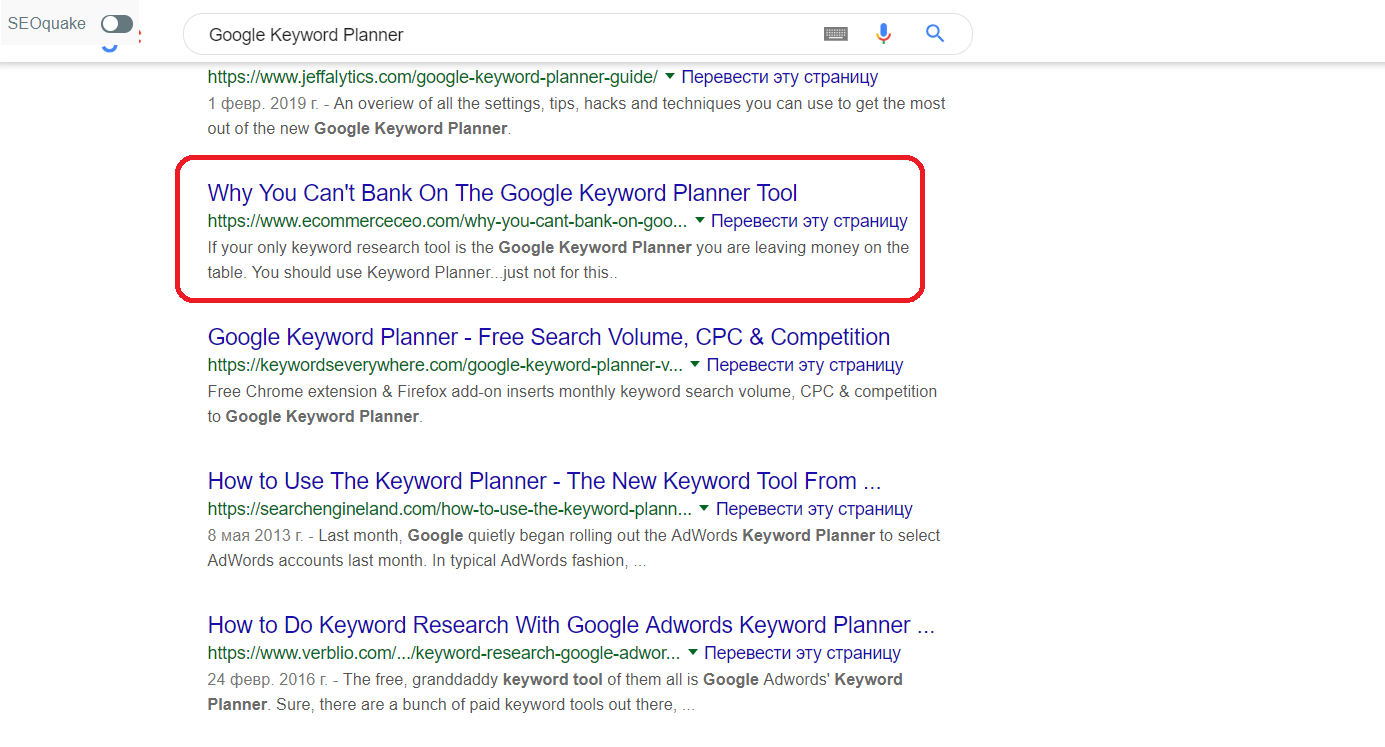Viewport: 1385px width, 747px height.
Task: Open "How to Use The Keyword Planner" result
Action: click(544, 481)
